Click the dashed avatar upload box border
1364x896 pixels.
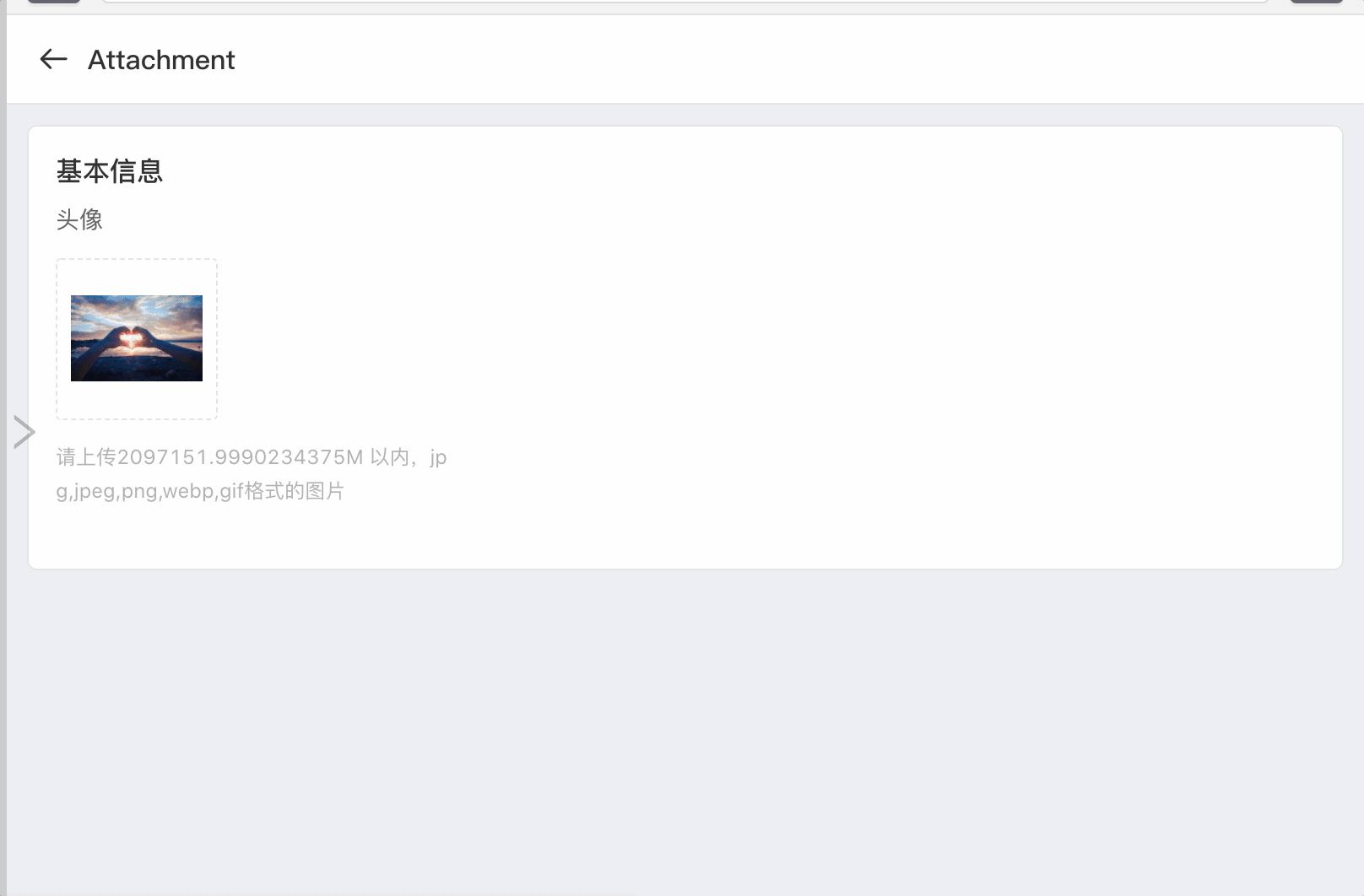137,260
